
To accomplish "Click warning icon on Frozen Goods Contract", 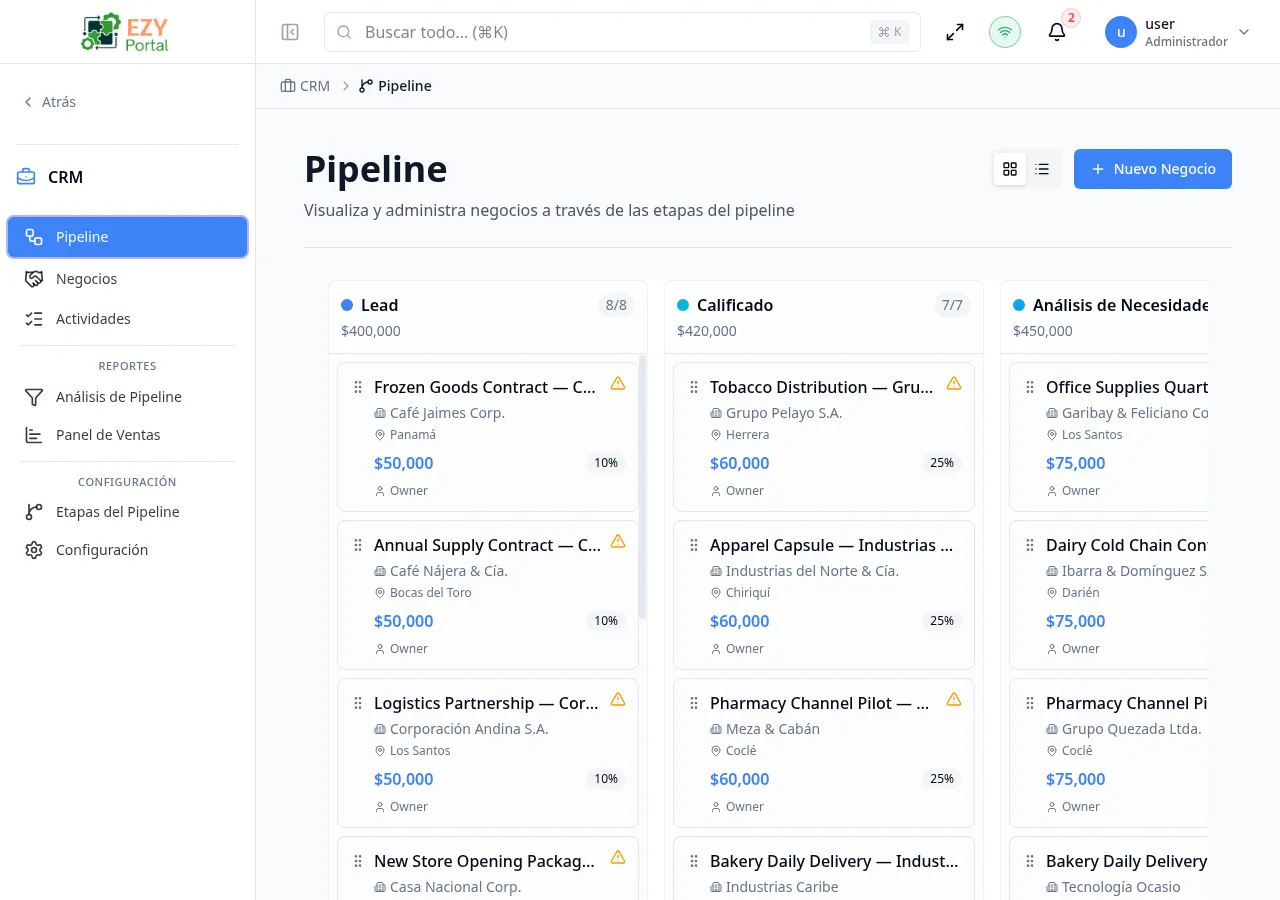I will pyautogui.click(x=618, y=383).
